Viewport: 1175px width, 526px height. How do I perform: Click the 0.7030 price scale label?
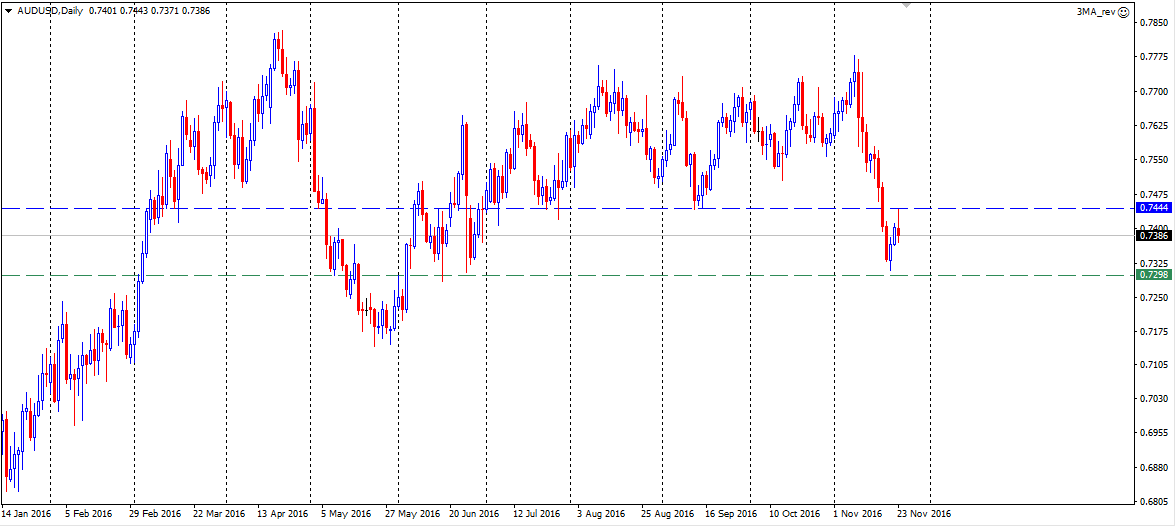[x=1153, y=399]
